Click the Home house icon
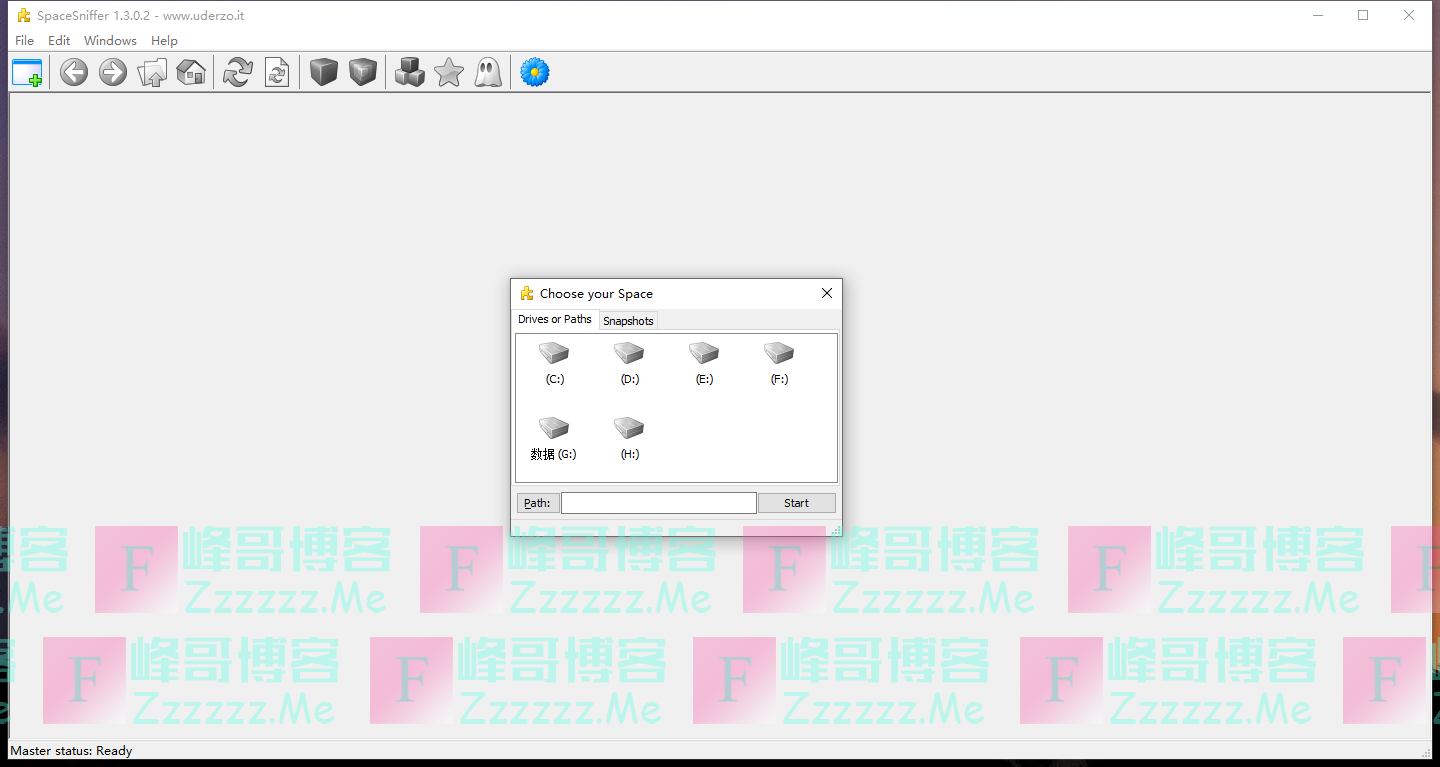The height and width of the screenshot is (767, 1440). (x=191, y=73)
